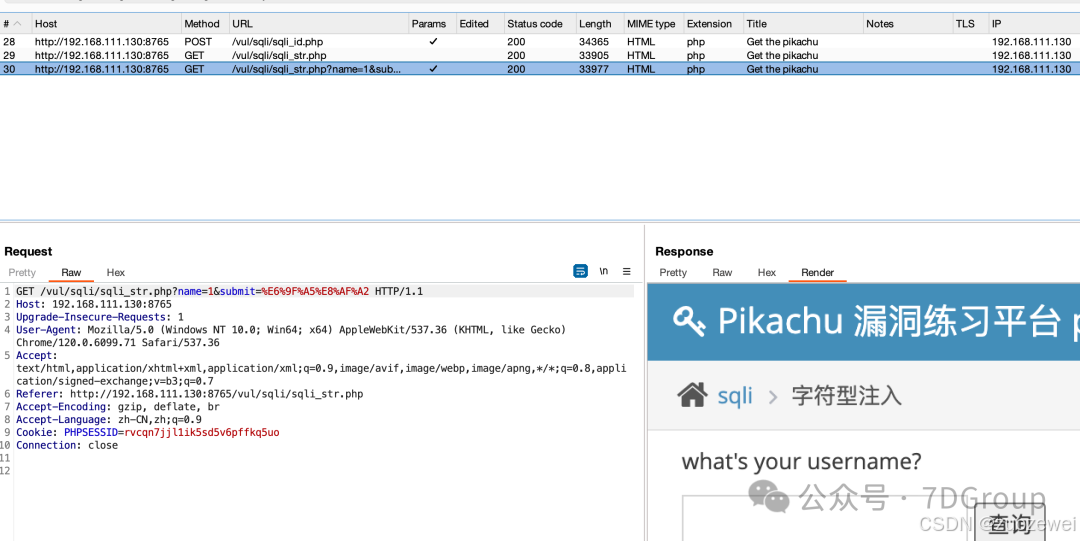
Task: Click the Request panel title
Action: [28, 252]
